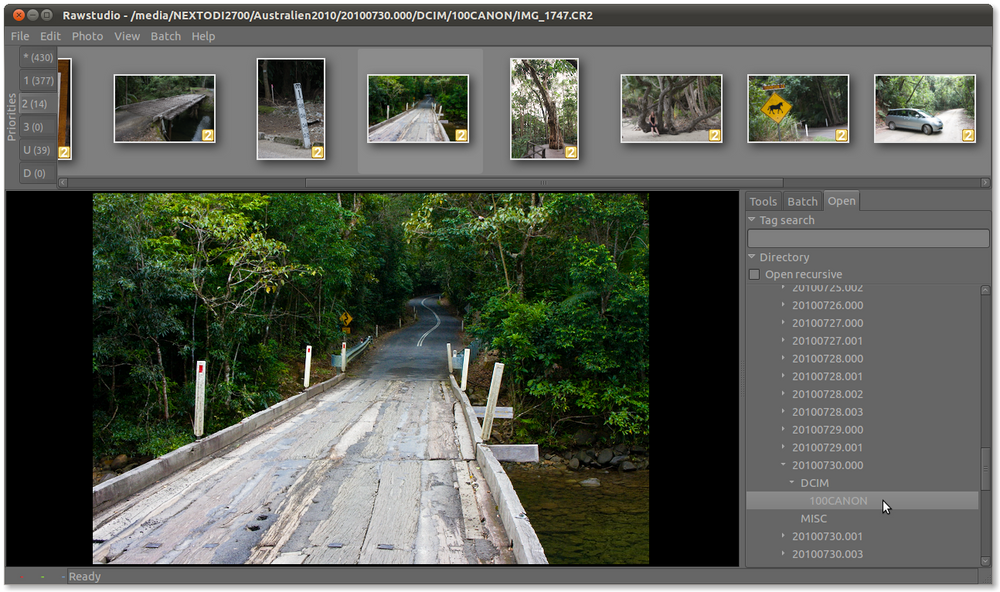Image resolution: width=1000 pixels, height=592 pixels.
Task: Open the File menu
Action: pyautogui.click(x=20, y=36)
